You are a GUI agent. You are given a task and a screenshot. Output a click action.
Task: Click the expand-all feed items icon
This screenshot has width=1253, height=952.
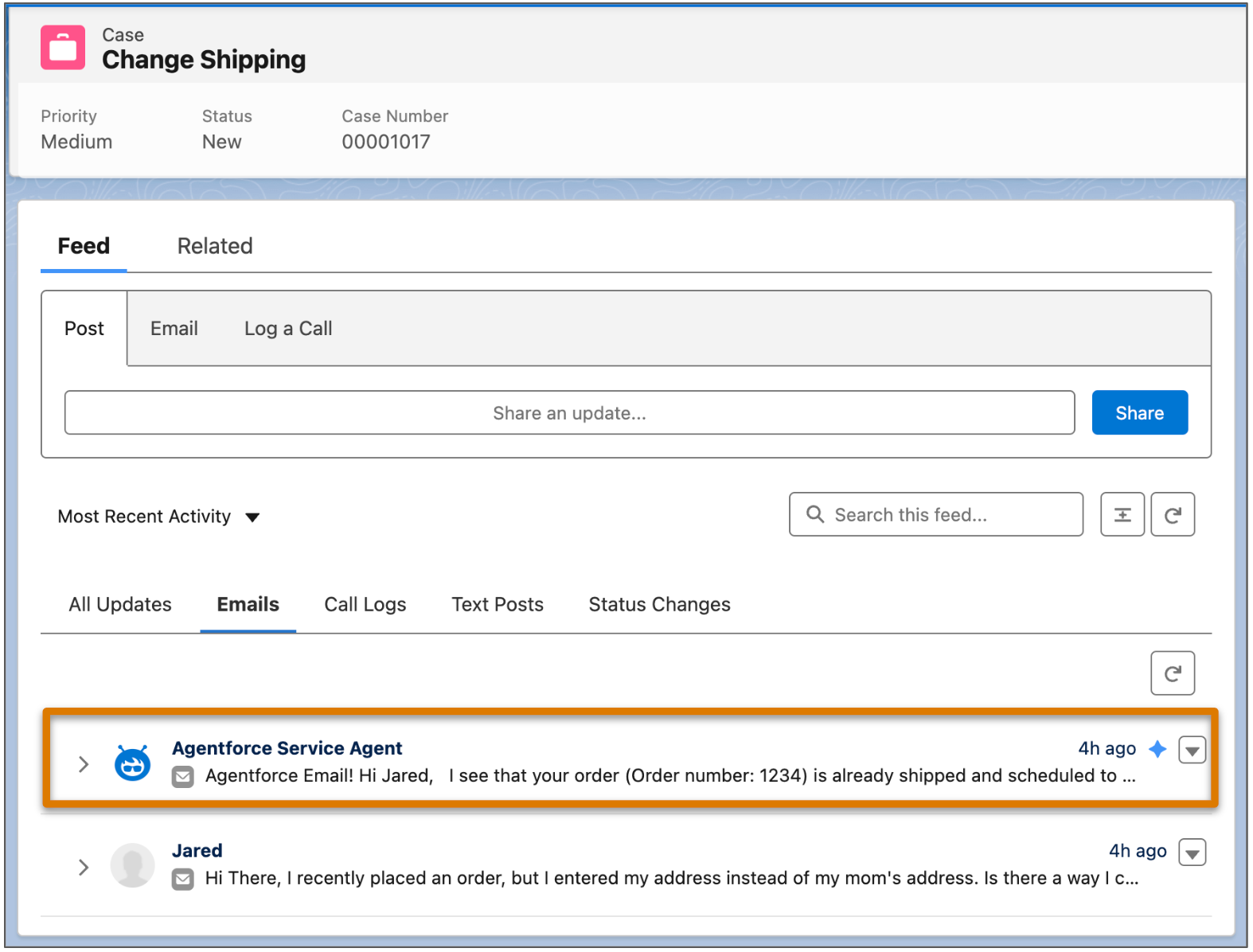tap(1122, 515)
